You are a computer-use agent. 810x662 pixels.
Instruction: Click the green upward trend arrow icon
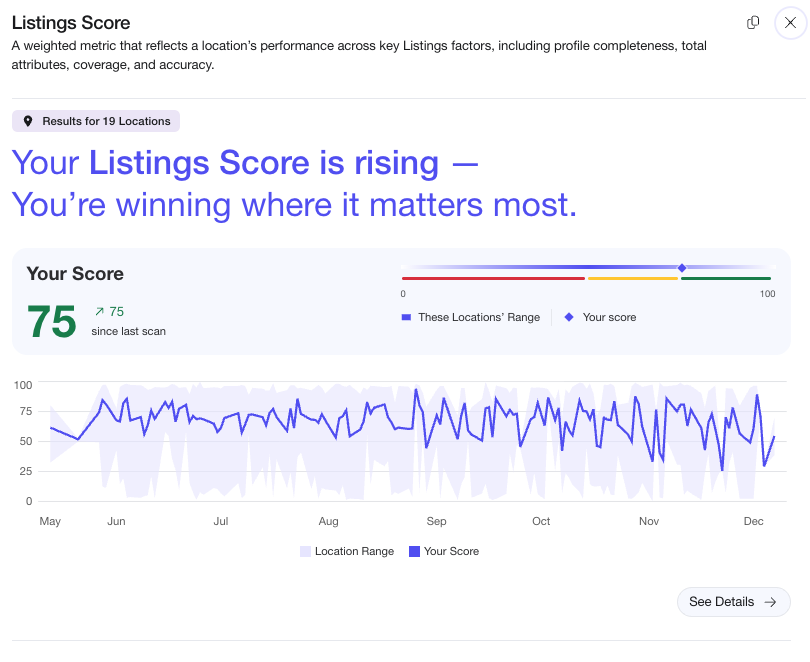99,312
